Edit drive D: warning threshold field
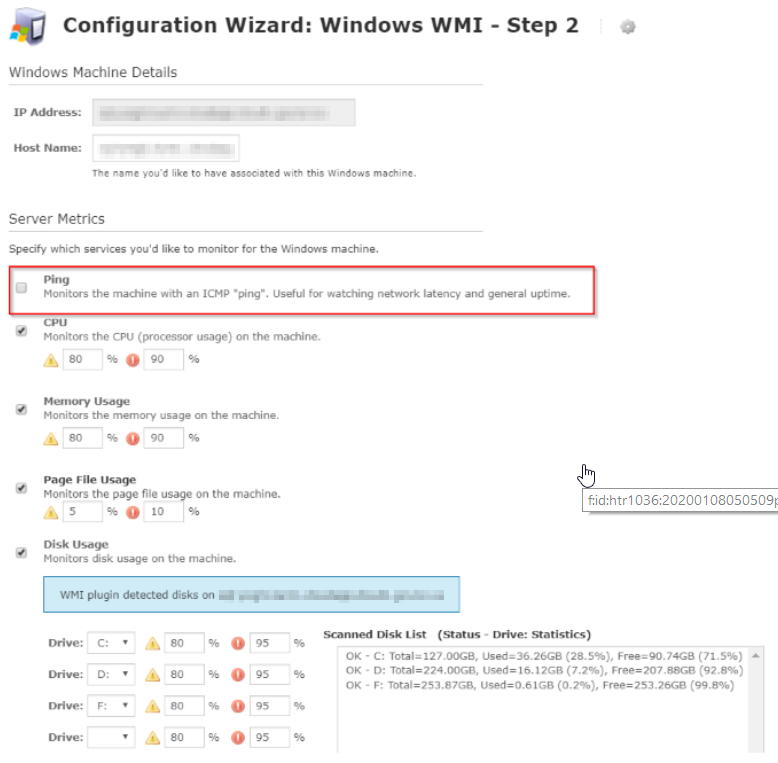Image resolution: width=778 pixels, height=763 pixels. (x=184, y=674)
